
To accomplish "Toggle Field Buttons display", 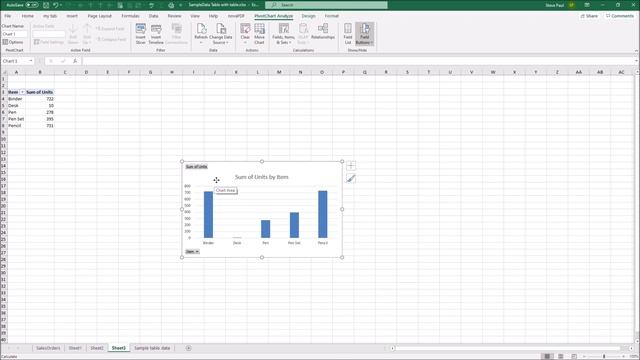I will (364, 34).
